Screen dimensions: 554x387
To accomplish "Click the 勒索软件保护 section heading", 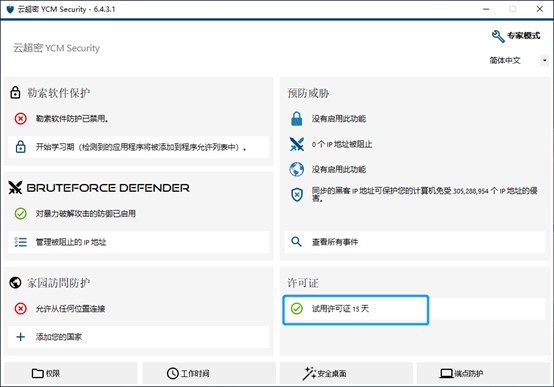I will tap(59, 93).
